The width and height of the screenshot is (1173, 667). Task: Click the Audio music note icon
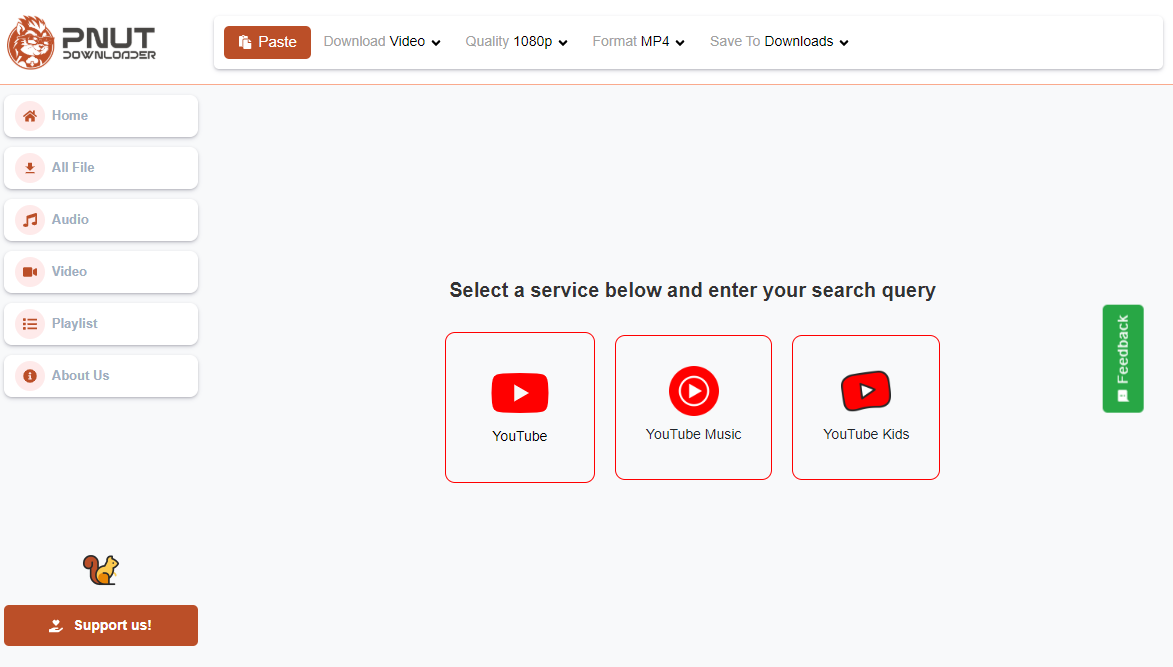click(30, 220)
